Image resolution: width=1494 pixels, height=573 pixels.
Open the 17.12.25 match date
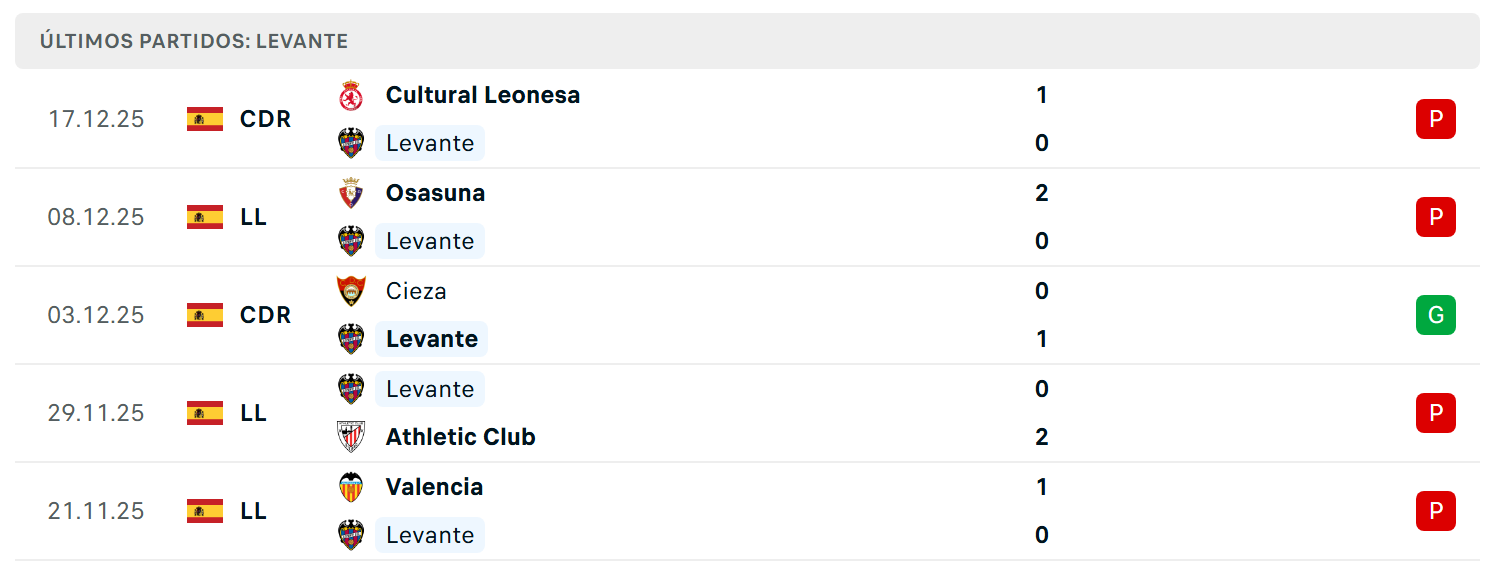tap(96, 119)
